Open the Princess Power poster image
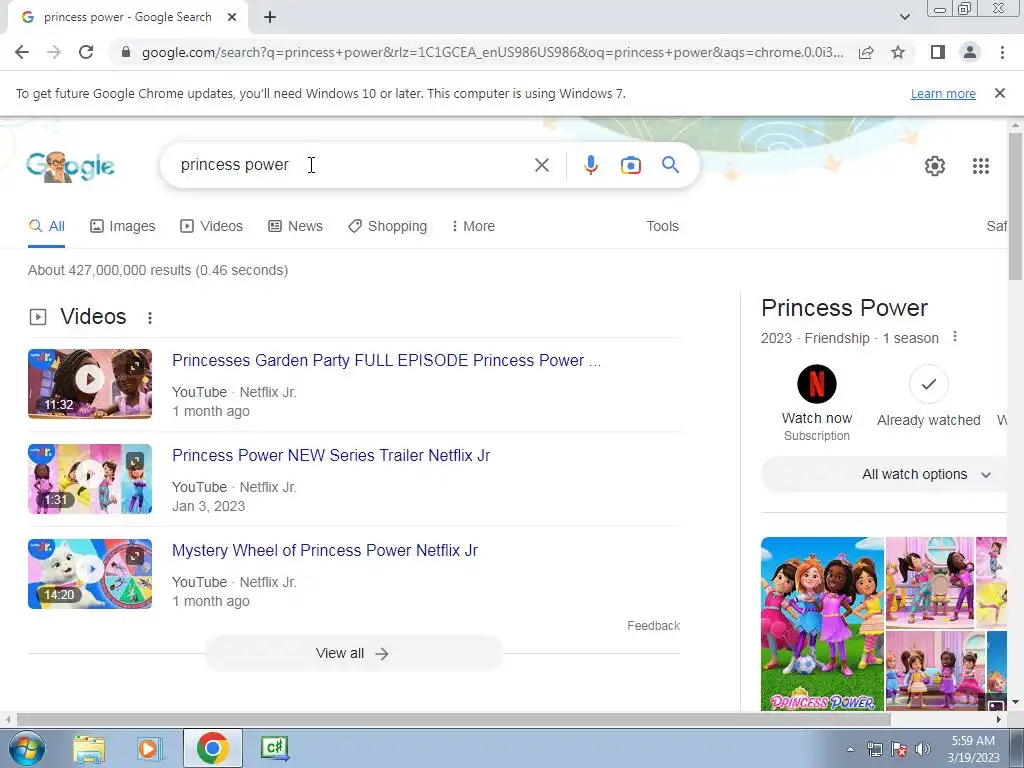 tap(822, 624)
